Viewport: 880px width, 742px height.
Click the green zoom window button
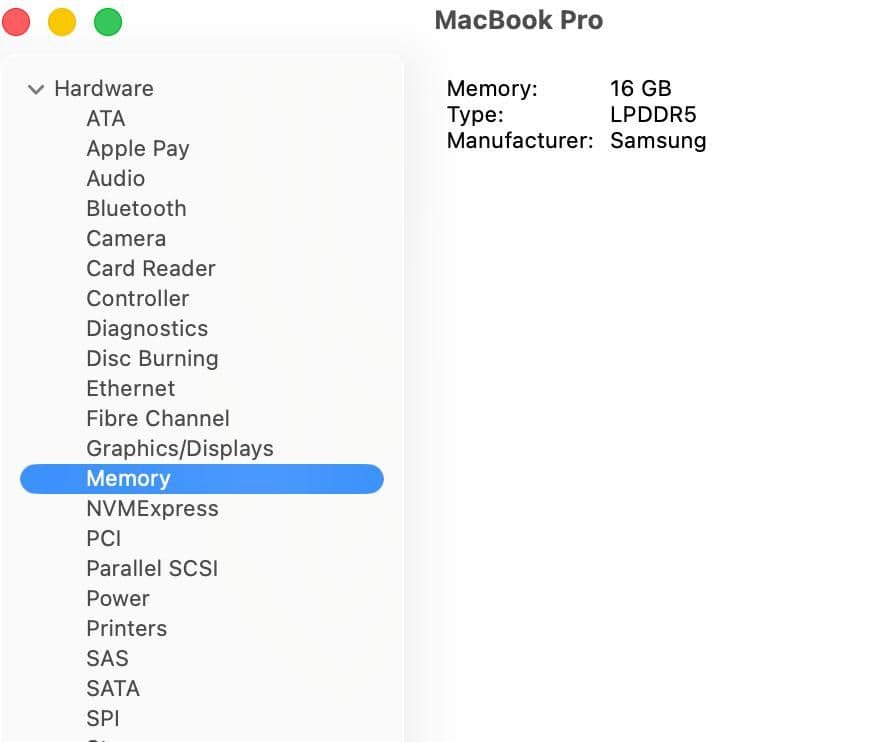point(107,20)
